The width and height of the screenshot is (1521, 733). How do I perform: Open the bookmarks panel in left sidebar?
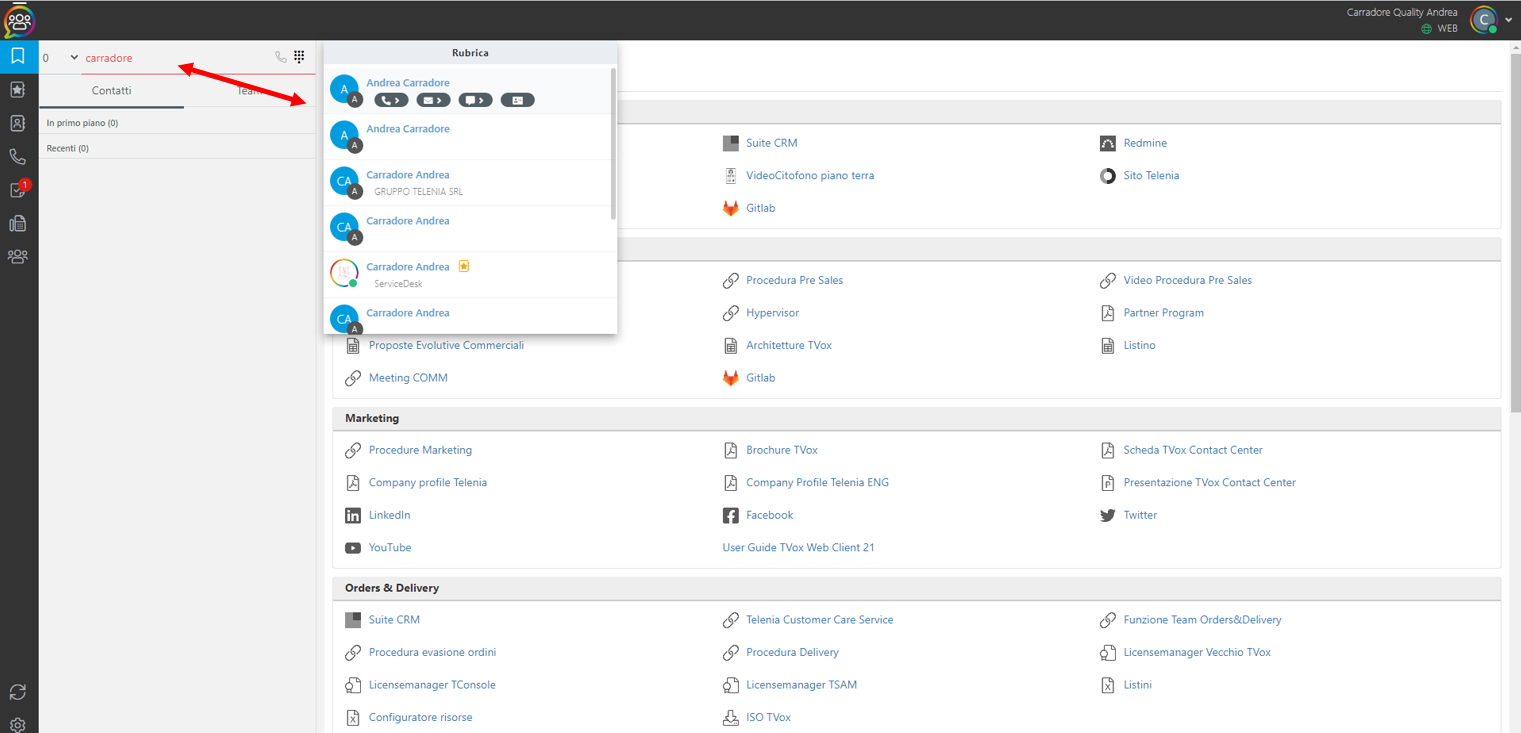pos(18,56)
